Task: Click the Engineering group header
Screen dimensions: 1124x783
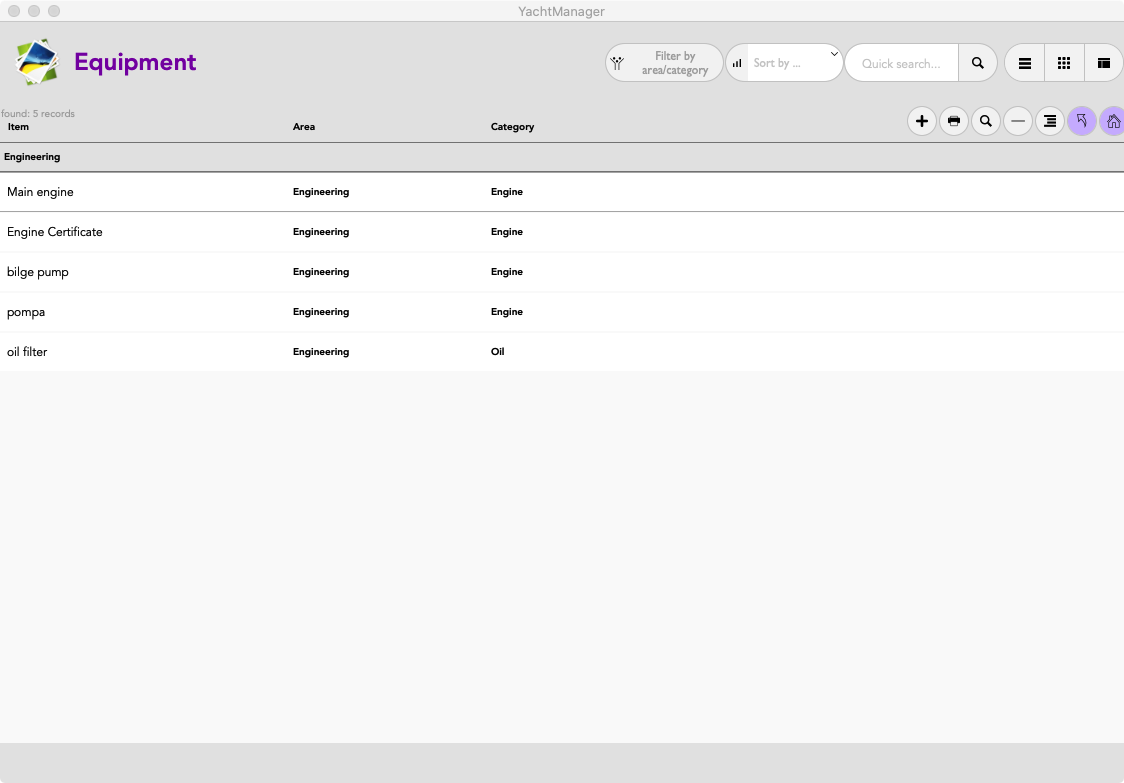Action: tap(32, 157)
